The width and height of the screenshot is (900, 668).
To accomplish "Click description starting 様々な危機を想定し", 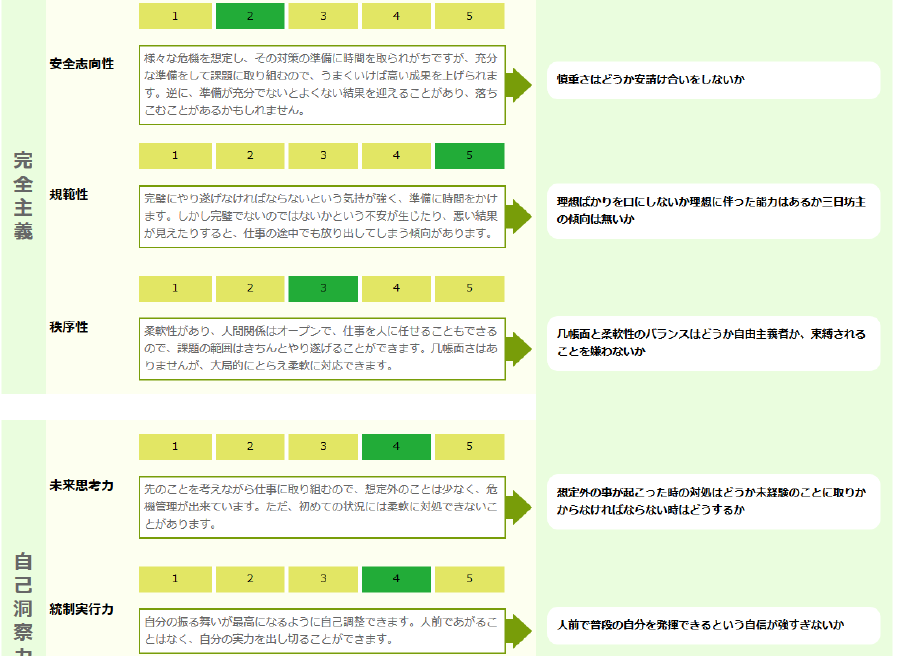I will [x=322, y=85].
